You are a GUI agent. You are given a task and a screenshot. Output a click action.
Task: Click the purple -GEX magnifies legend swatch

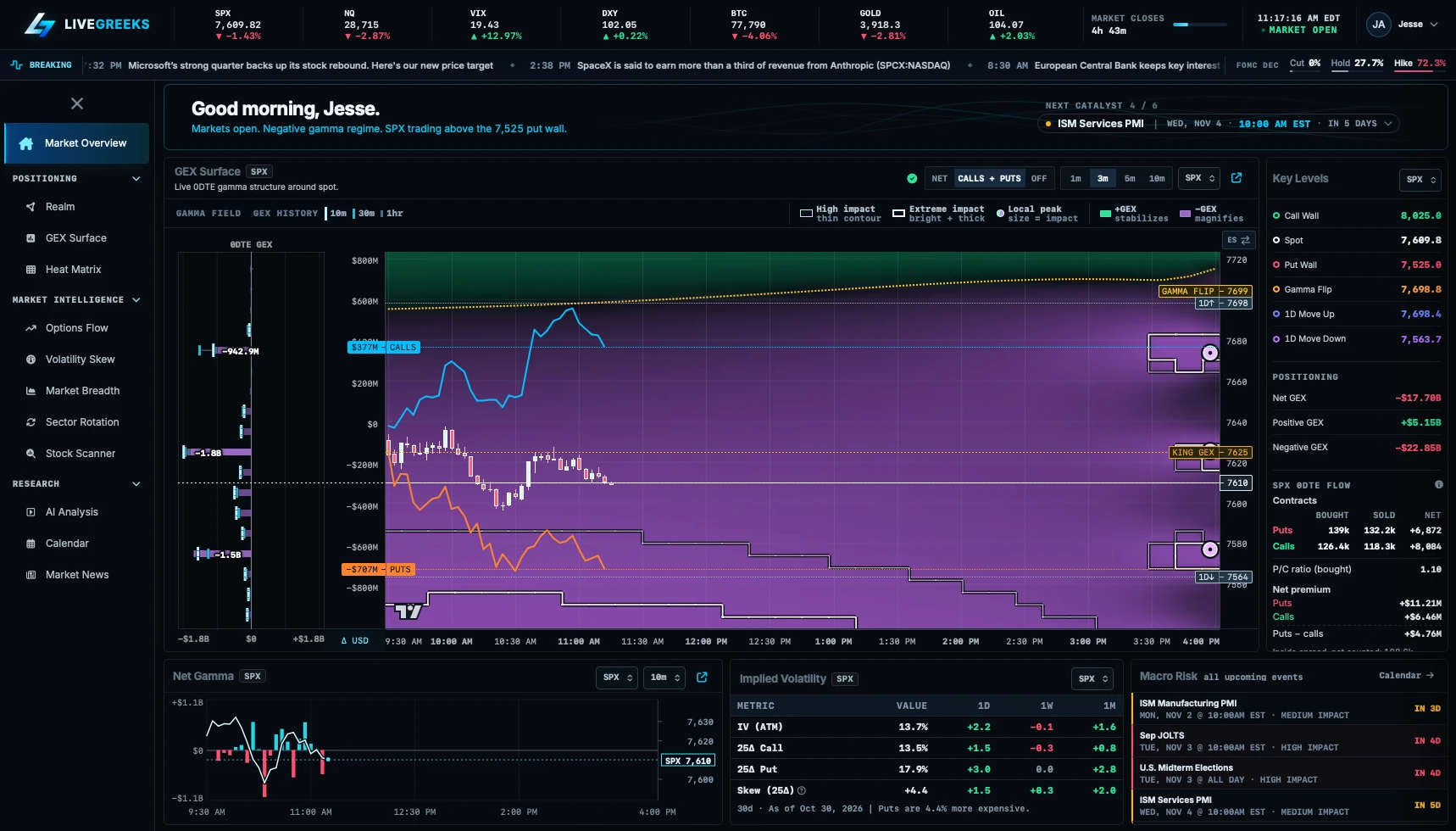(1185, 214)
